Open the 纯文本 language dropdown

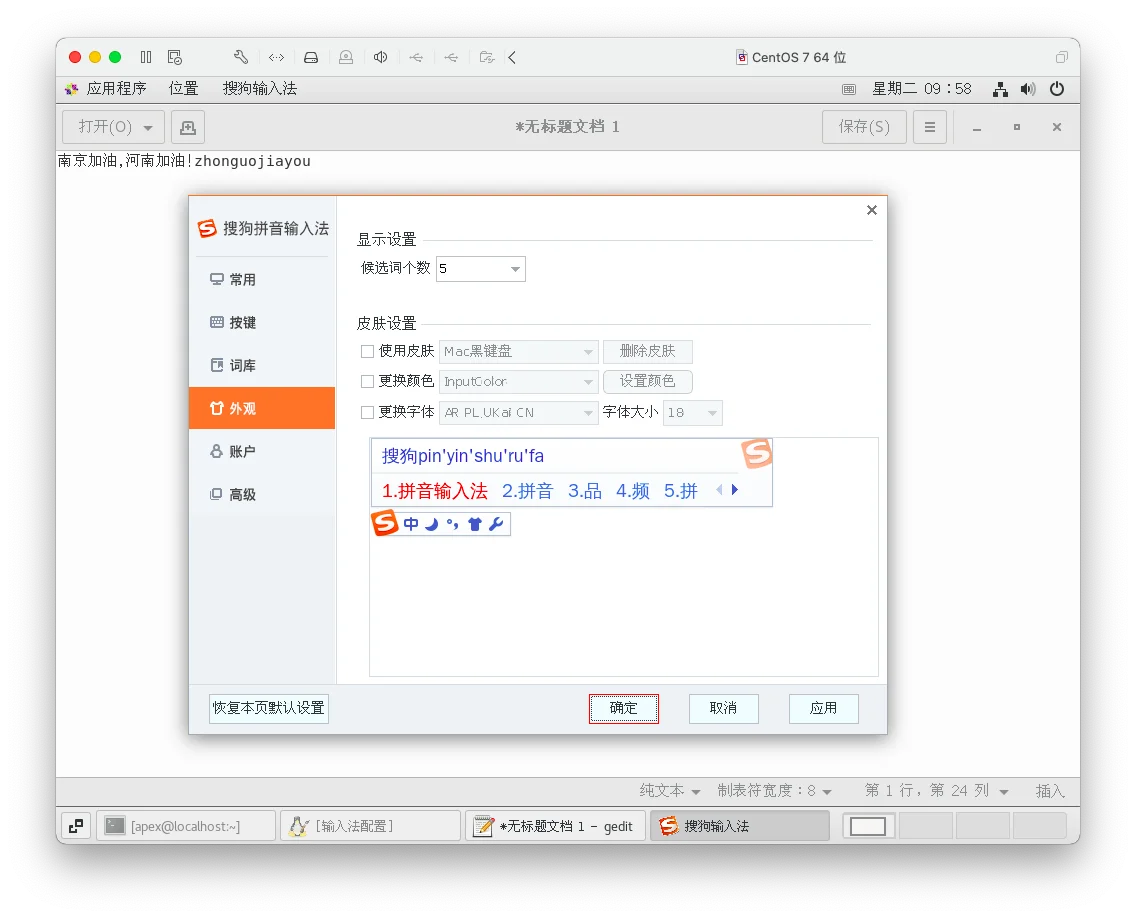669,790
